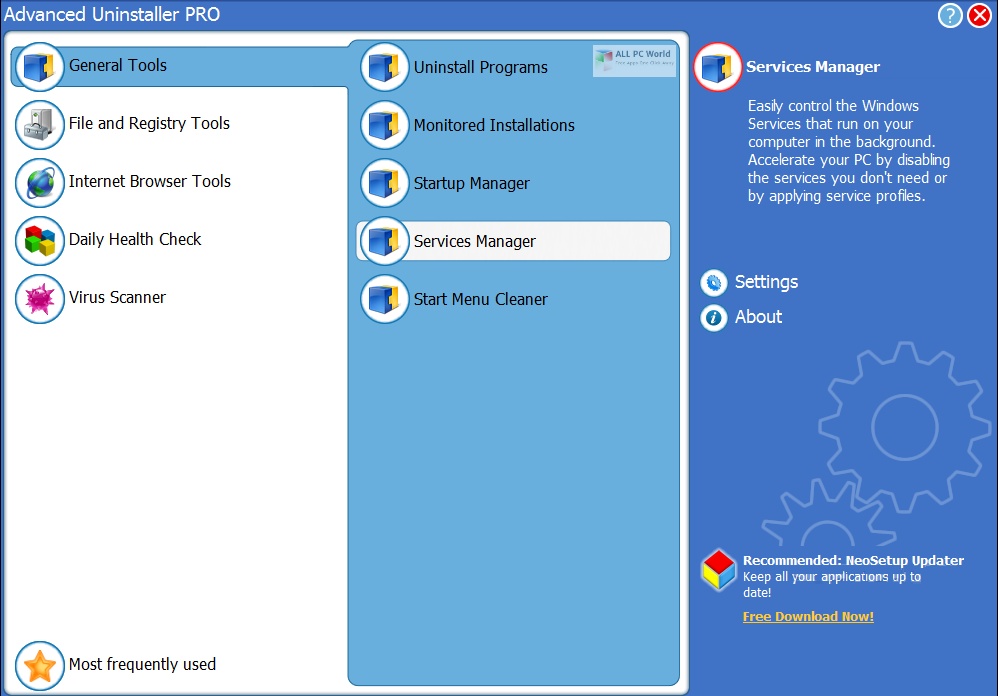
Task: Click the About info icon
Action: [x=713, y=317]
